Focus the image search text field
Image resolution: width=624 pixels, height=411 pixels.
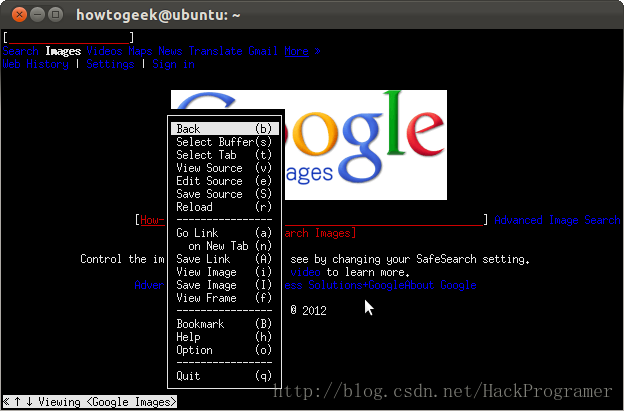[312, 220]
